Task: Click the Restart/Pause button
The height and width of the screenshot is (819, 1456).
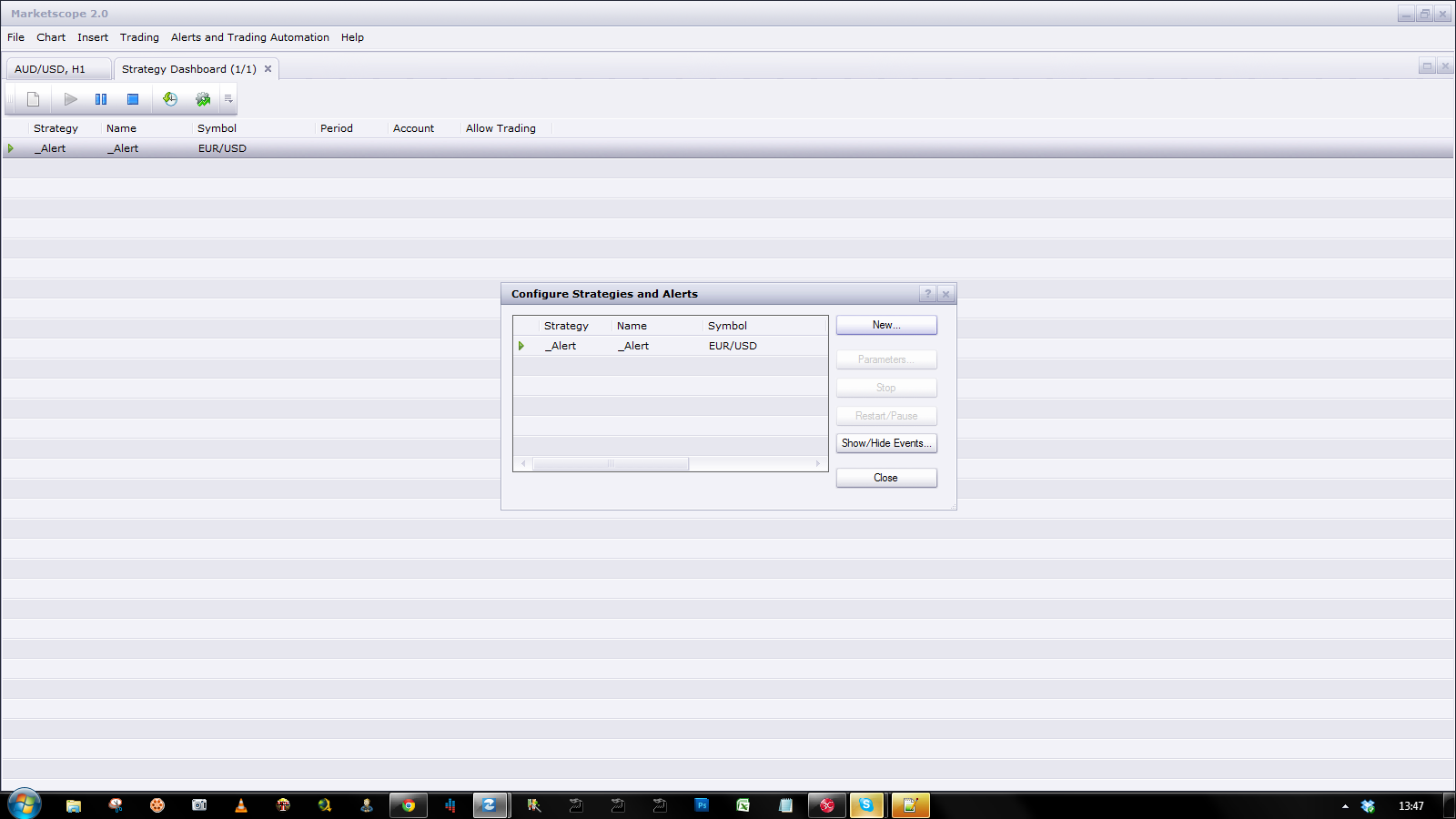Action: click(886, 416)
